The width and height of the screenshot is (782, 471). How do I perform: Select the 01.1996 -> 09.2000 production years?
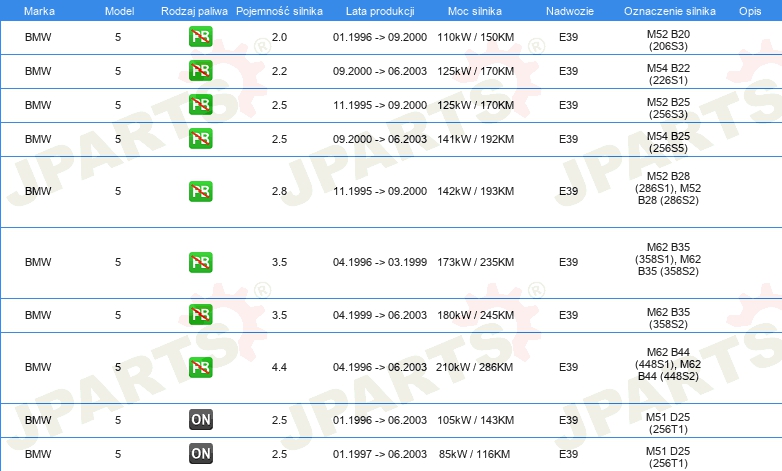click(380, 37)
